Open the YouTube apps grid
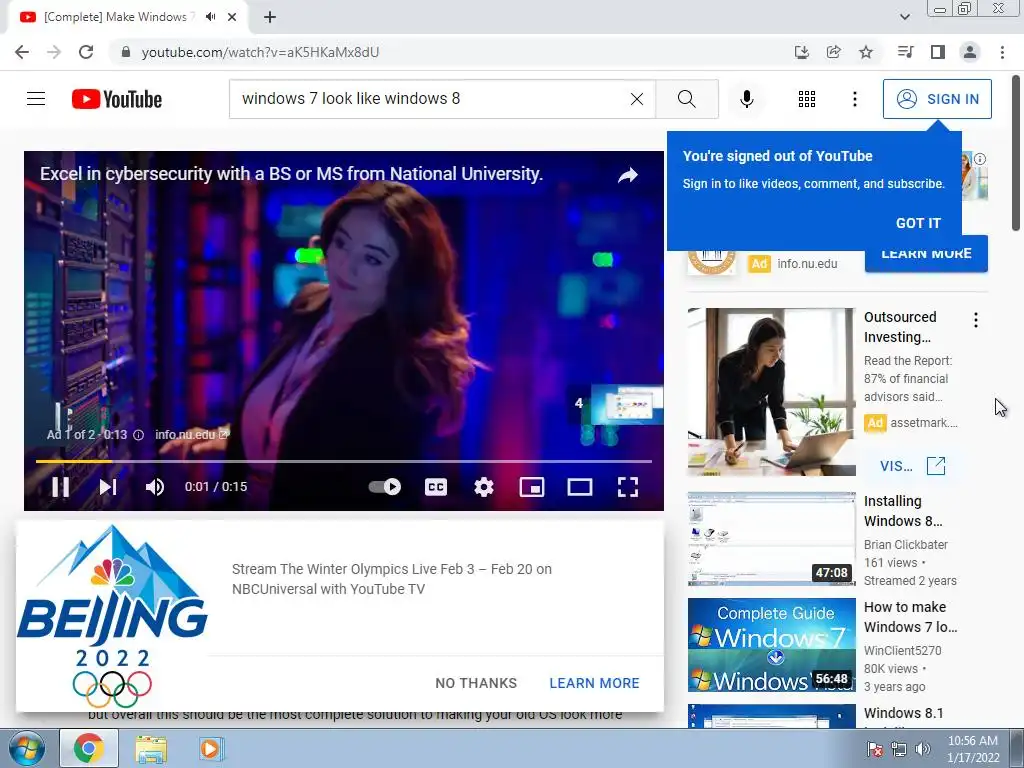Image resolution: width=1024 pixels, height=768 pixels. click(x=807, y=99)
